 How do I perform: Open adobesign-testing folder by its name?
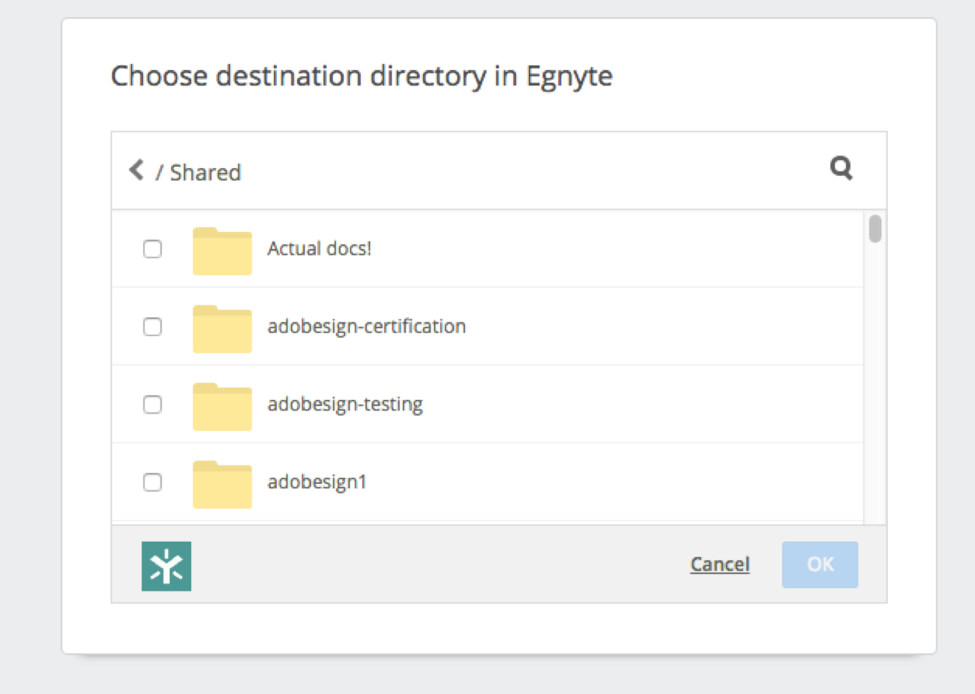[345, 404]
